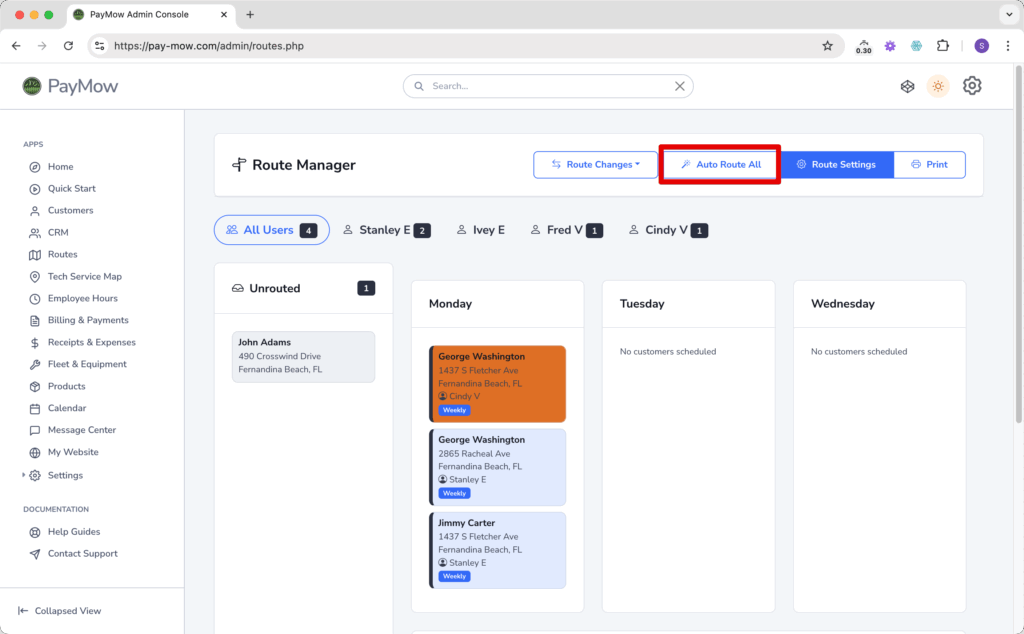
Task: Open Home in the sidebar
Action: pyautogui.click(x=60, y=166)
